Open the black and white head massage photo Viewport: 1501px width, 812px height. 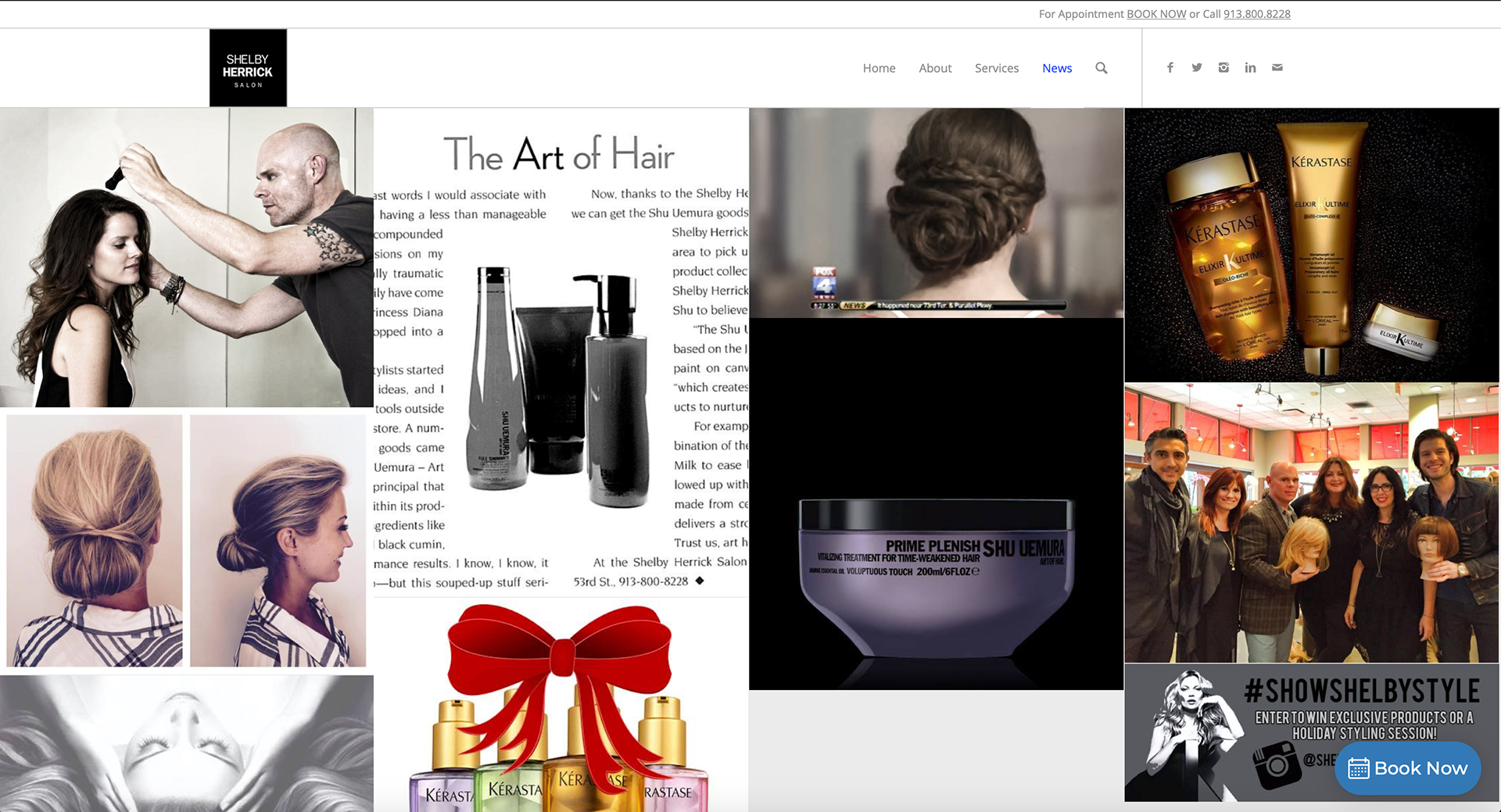tap(187, 743)
